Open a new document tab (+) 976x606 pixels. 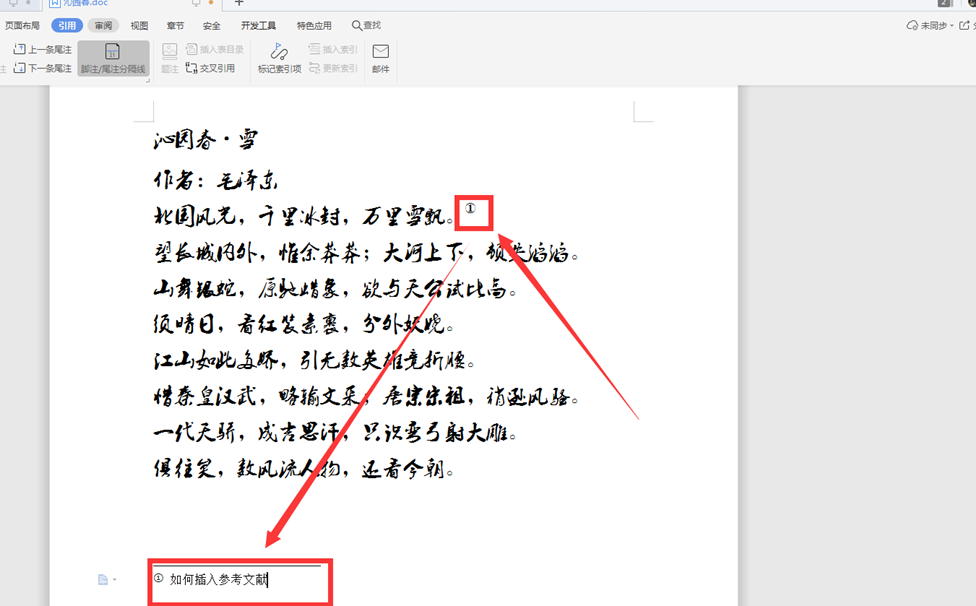[x=238, y=2]
